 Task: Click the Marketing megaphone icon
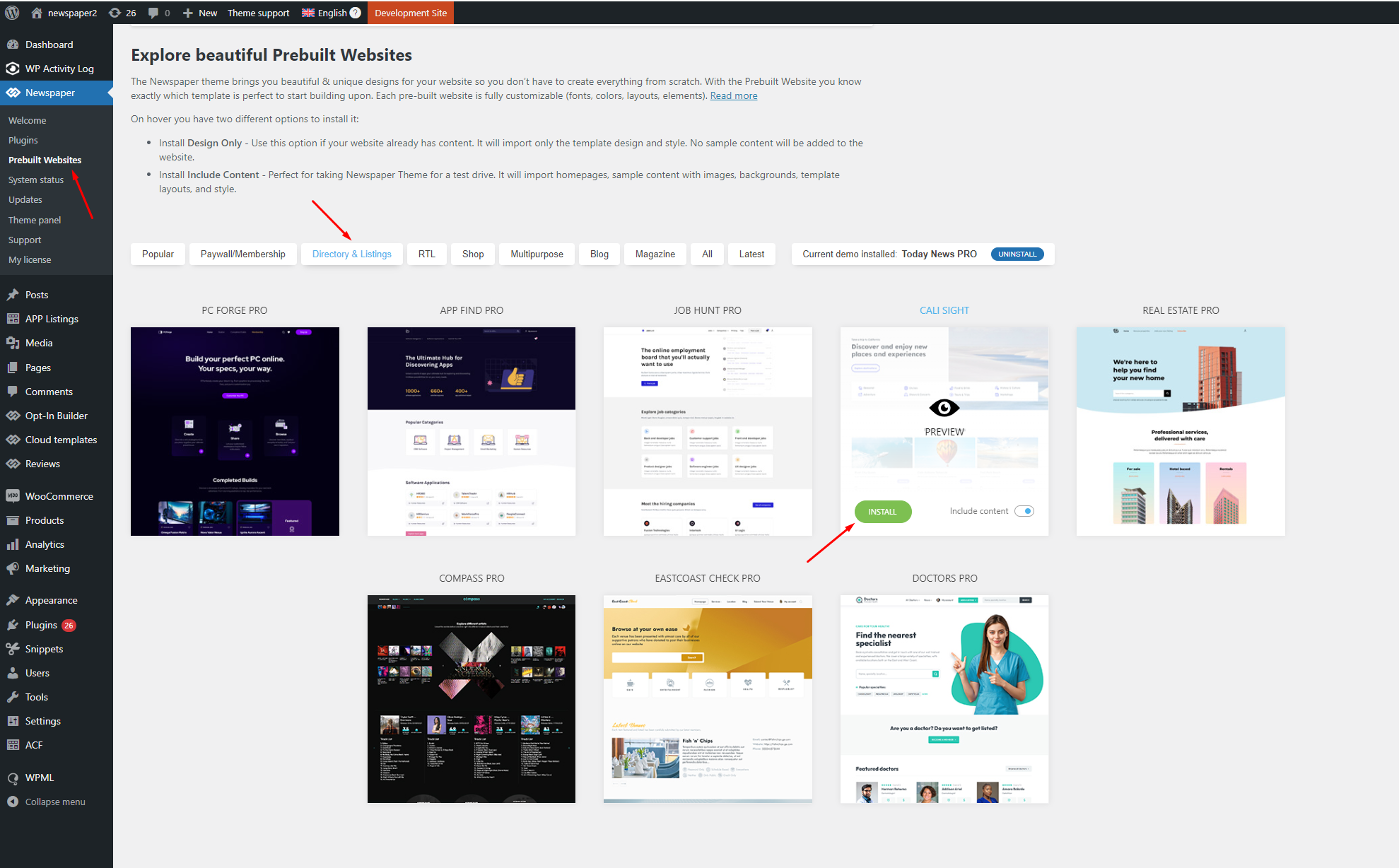pyautogui.click(x=13, y=568)
